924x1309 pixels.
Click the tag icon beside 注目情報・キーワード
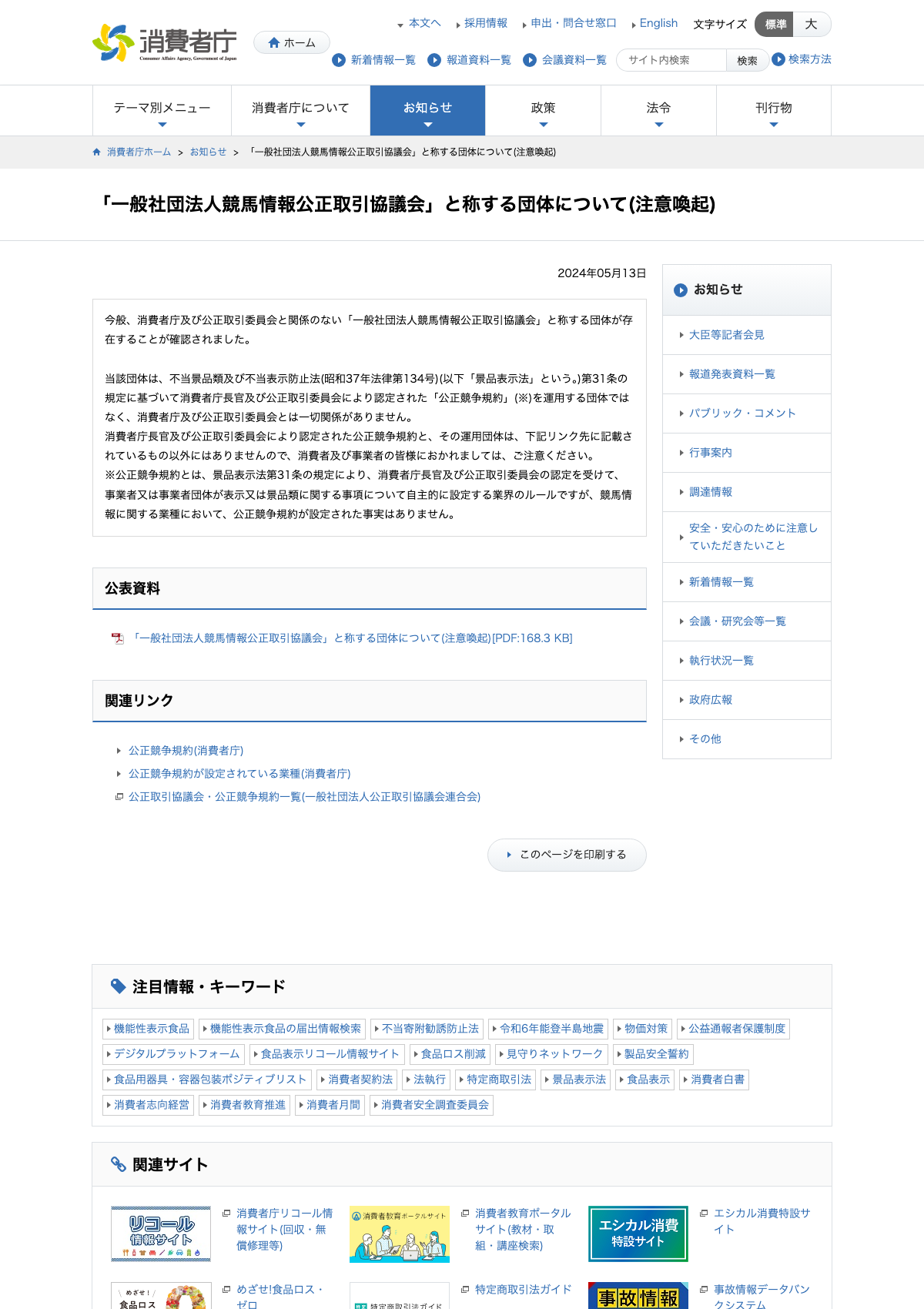(119, 986)
